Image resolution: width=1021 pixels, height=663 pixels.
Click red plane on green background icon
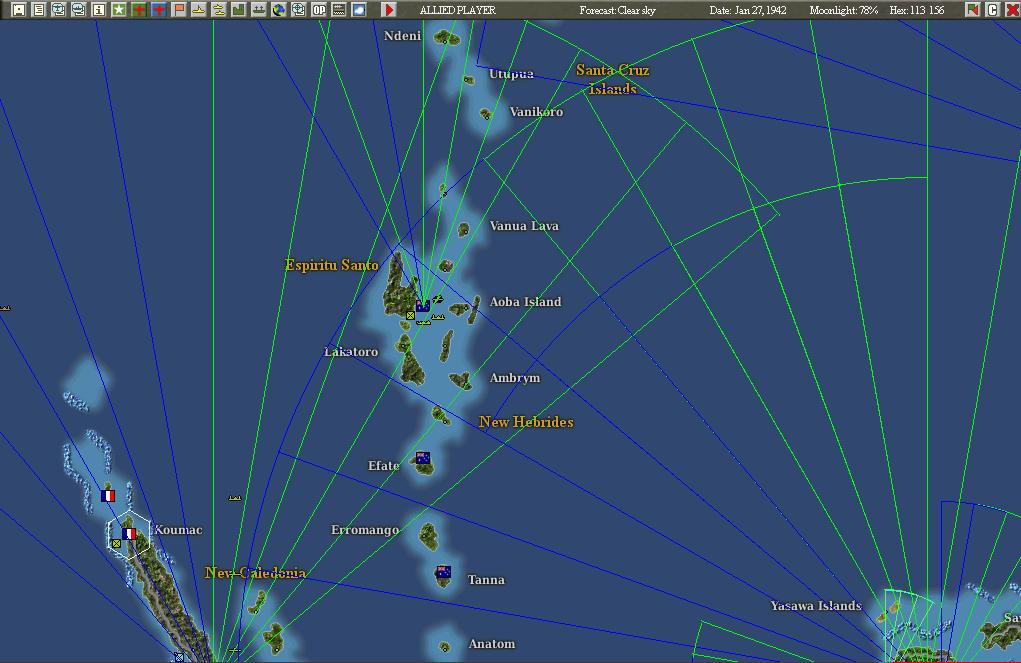(139, 10)
